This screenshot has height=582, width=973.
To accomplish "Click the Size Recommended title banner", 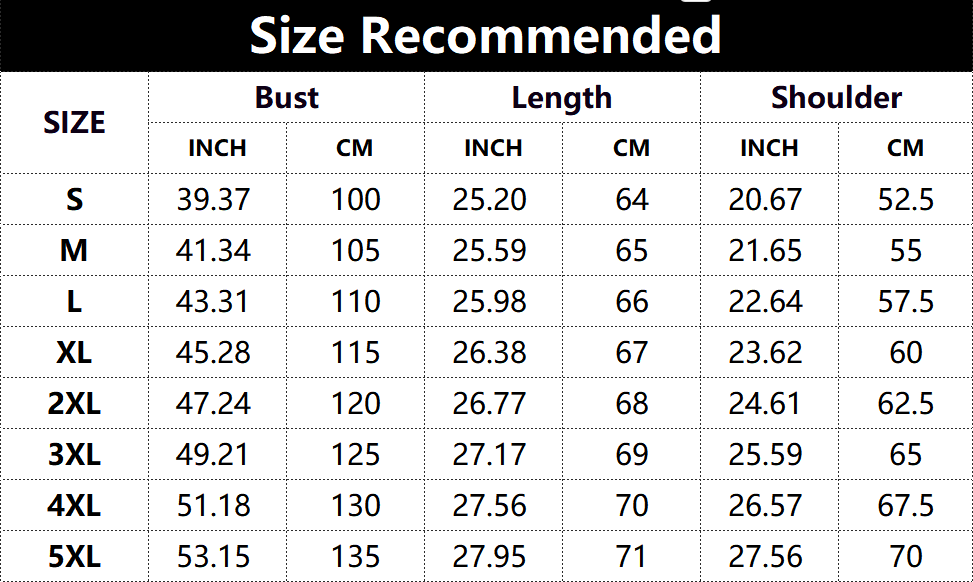I will click(485, 36).
